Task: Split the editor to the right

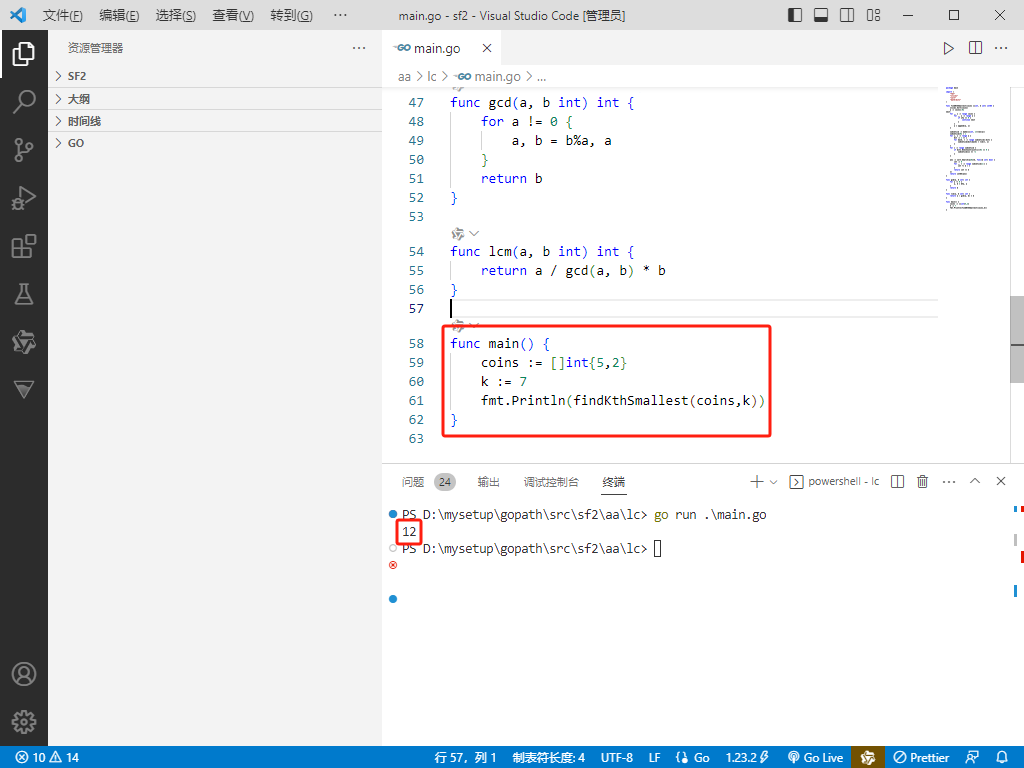Action: (975, 48)
